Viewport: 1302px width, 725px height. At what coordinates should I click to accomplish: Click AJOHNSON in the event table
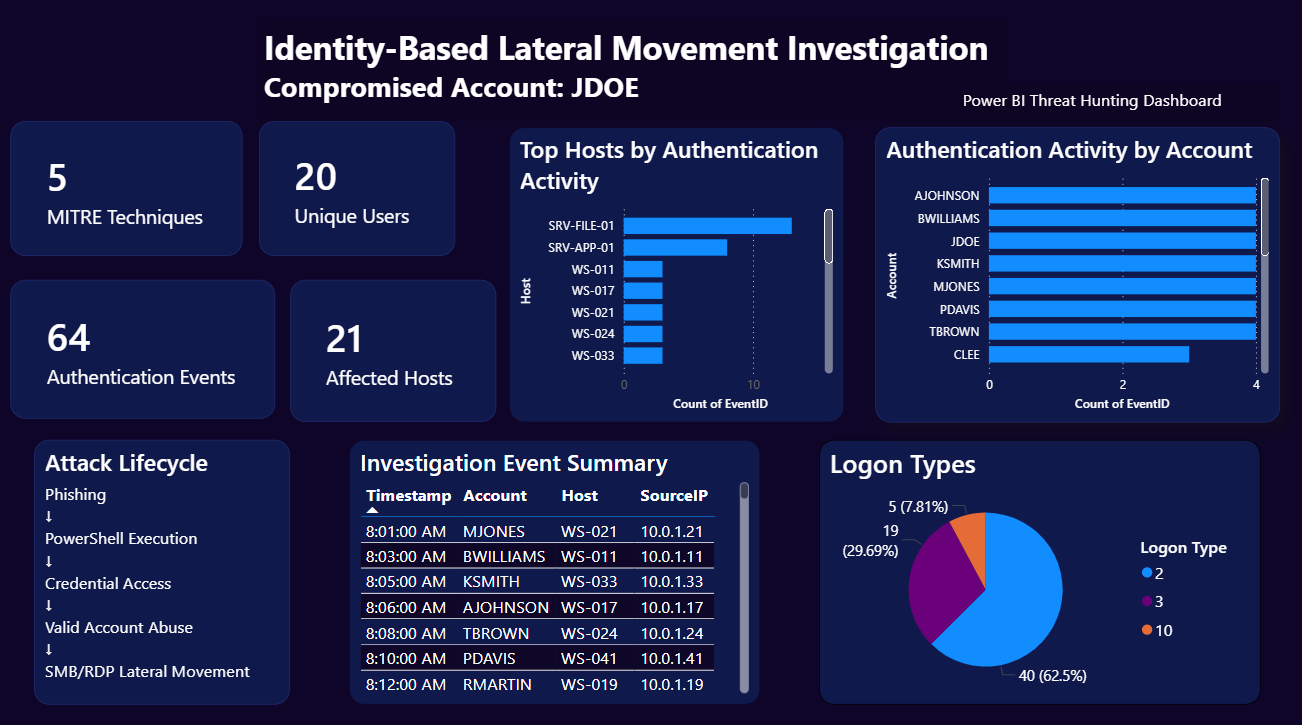[506, 607]
